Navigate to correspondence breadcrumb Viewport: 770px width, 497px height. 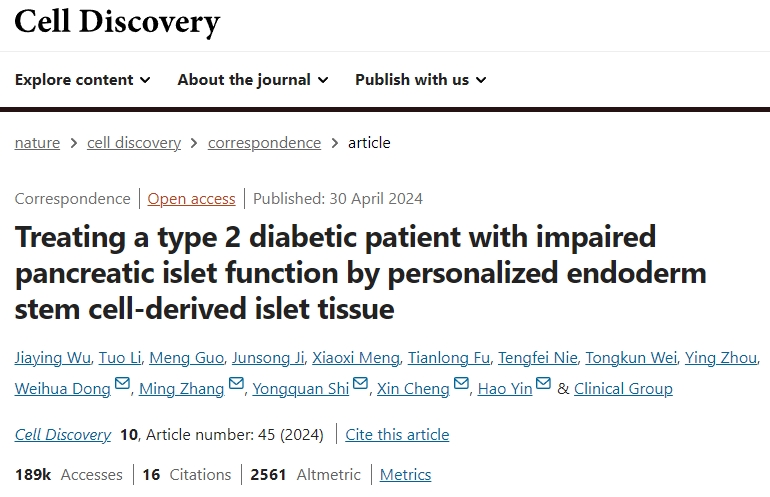[264, 143]
